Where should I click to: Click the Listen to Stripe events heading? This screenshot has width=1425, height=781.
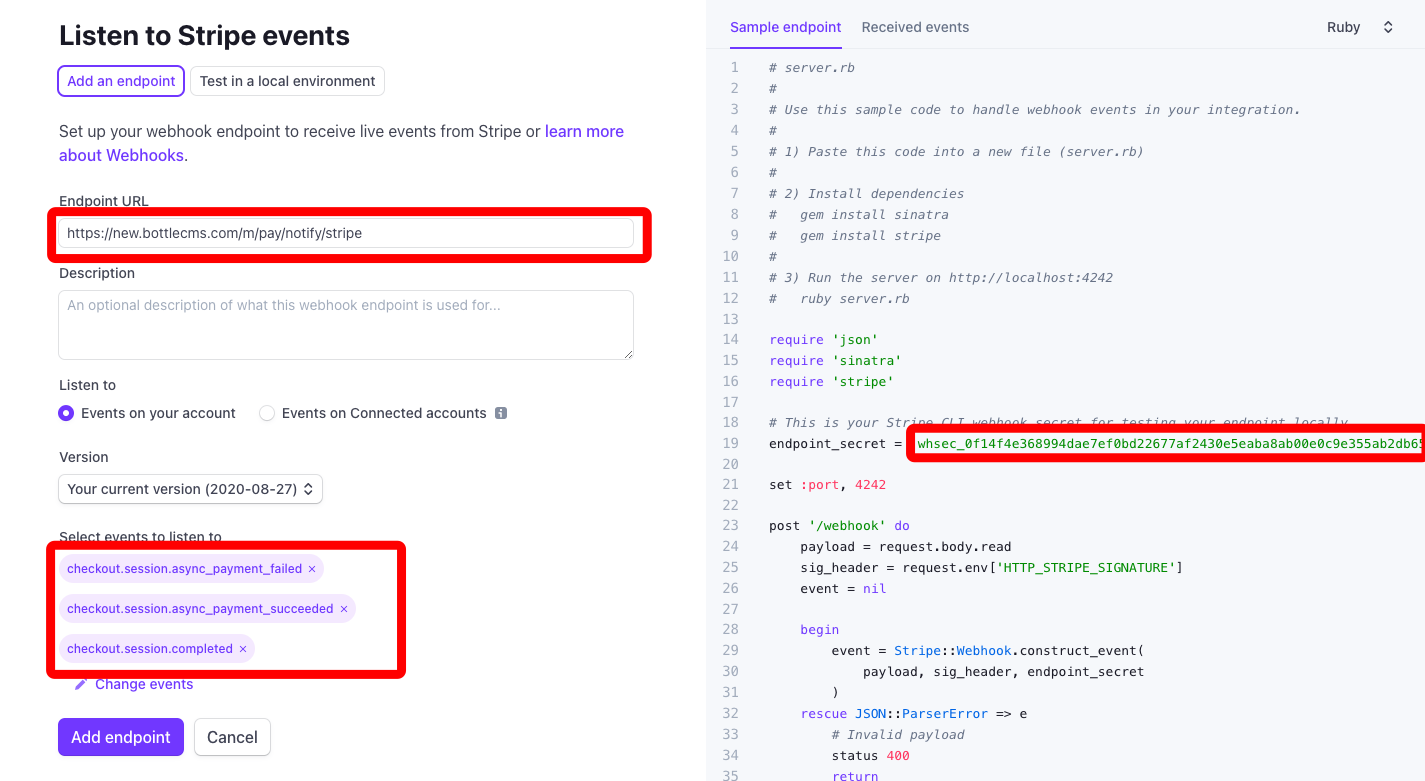[x=204, y=36]
